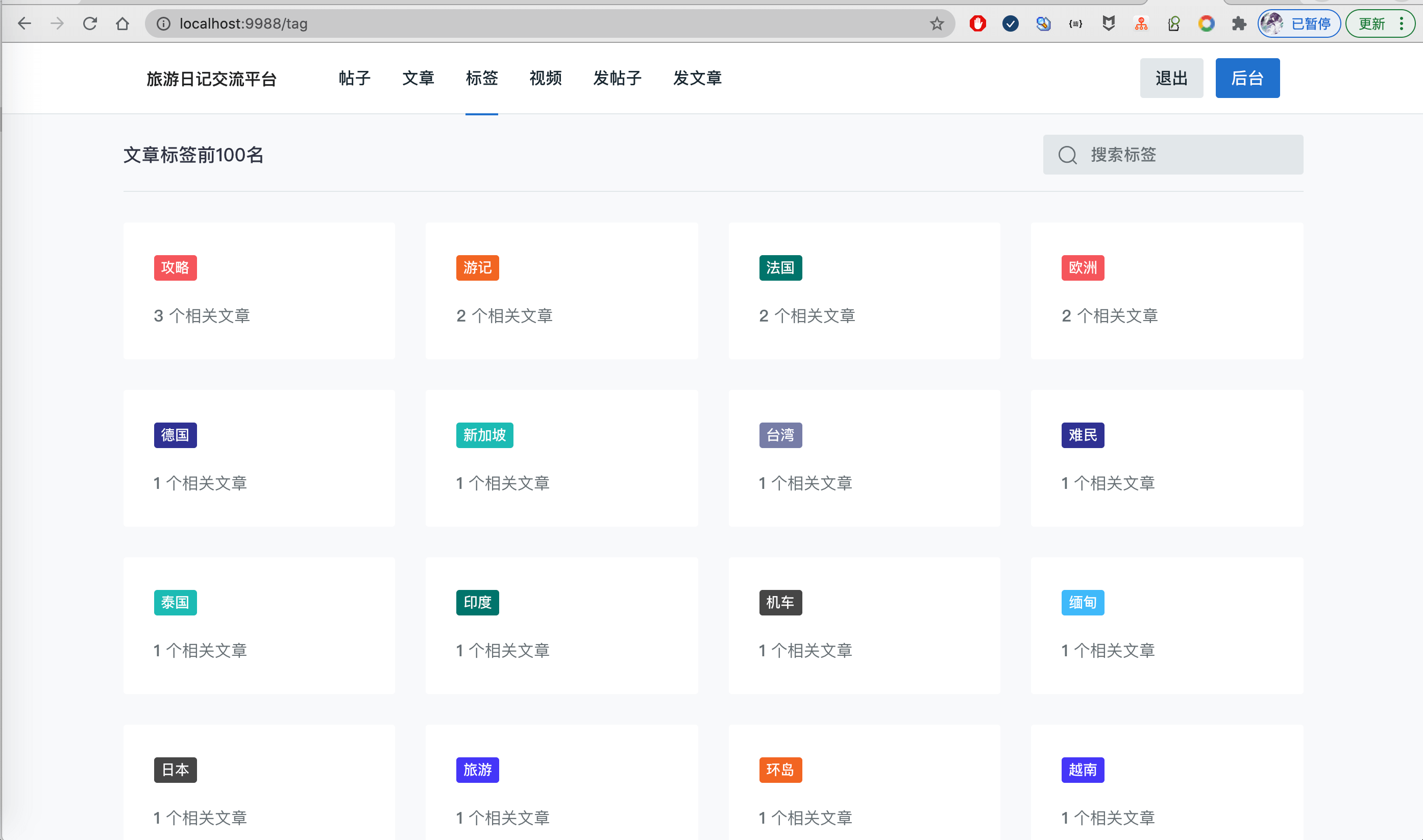
Task: Click the 文章标签前100名 heading
Action: point(193,155)
